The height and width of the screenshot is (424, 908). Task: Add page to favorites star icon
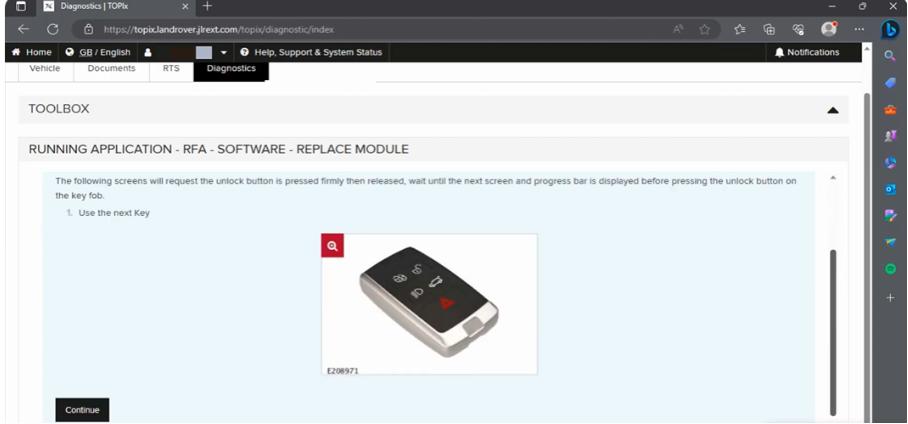[704, 29]
